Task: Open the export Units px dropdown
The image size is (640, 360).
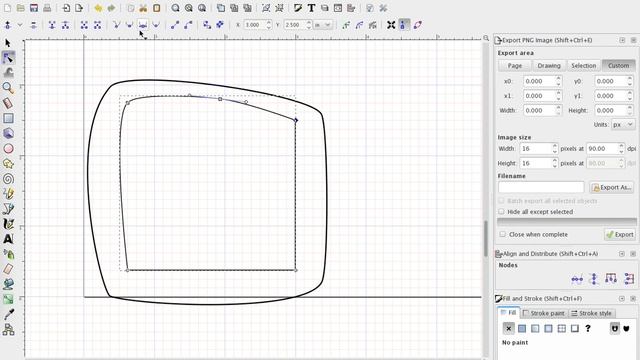Action: pos(623,124)
